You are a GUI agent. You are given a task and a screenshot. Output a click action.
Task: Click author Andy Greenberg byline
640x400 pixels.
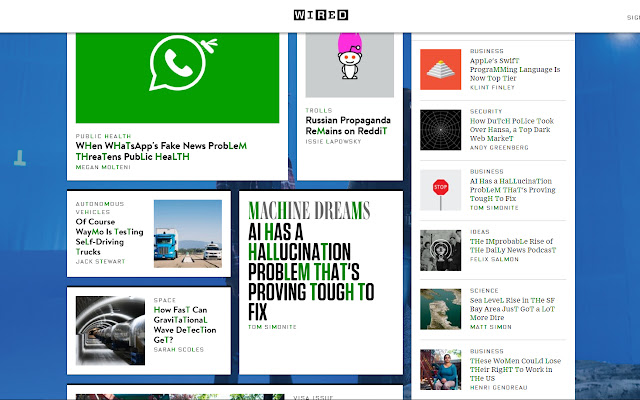pyautogui.click(x=497, y=147)
